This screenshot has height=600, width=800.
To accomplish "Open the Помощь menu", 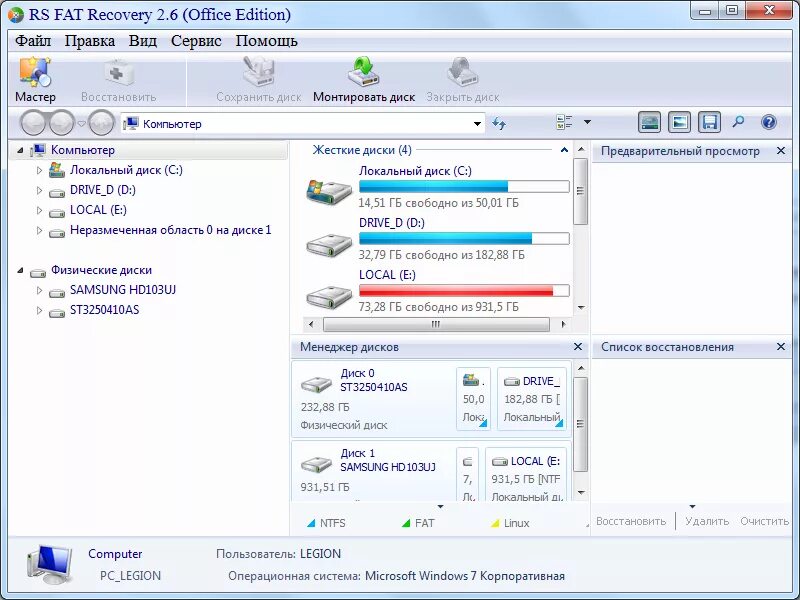I will tap(266, 41).
